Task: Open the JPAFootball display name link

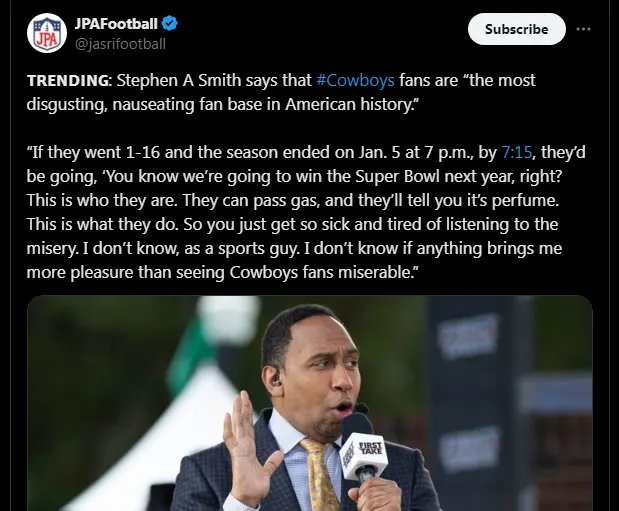Action: pos(117,21)
